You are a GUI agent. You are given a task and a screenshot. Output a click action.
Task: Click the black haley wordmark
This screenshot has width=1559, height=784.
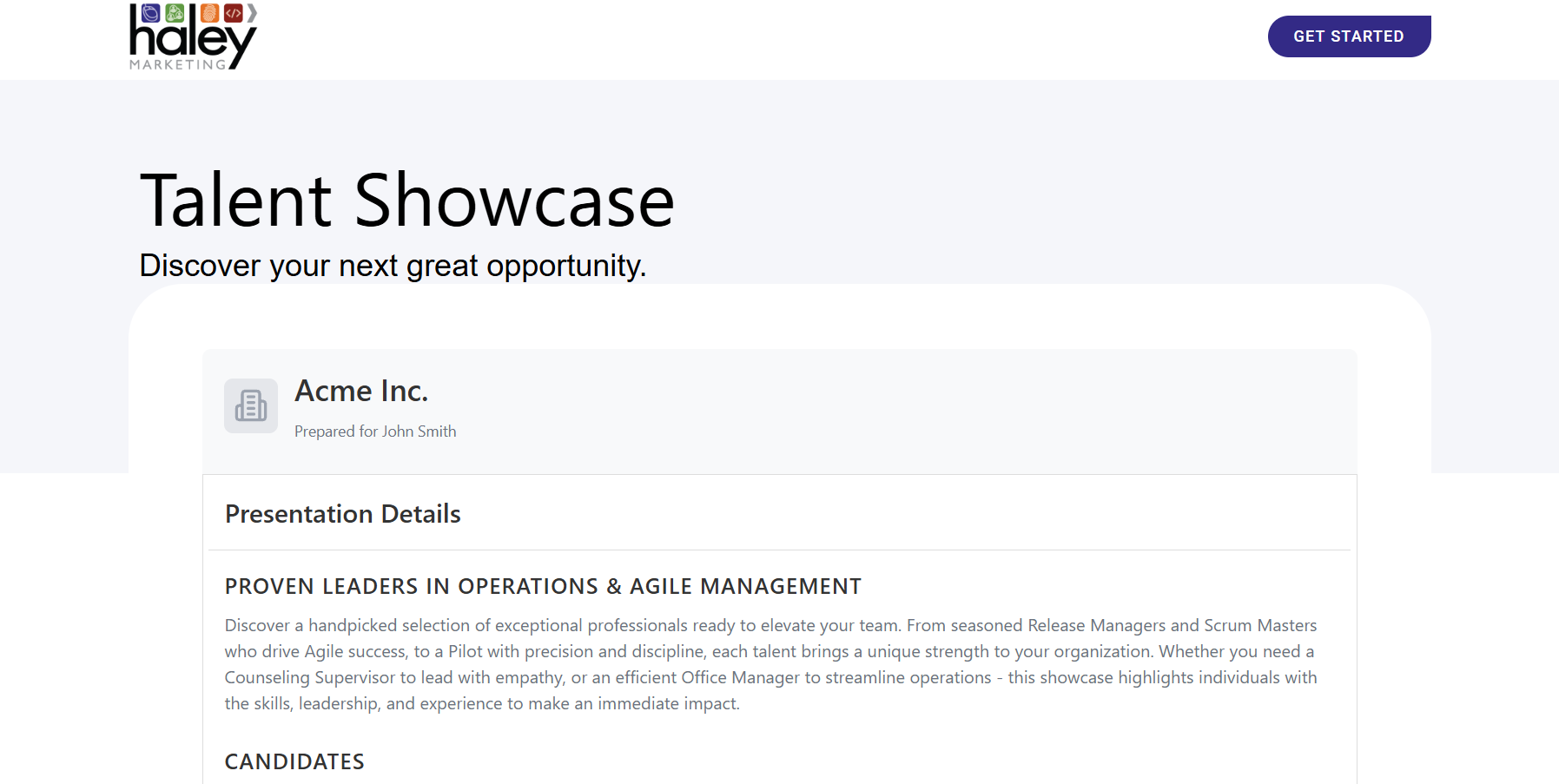pos(191,39)
